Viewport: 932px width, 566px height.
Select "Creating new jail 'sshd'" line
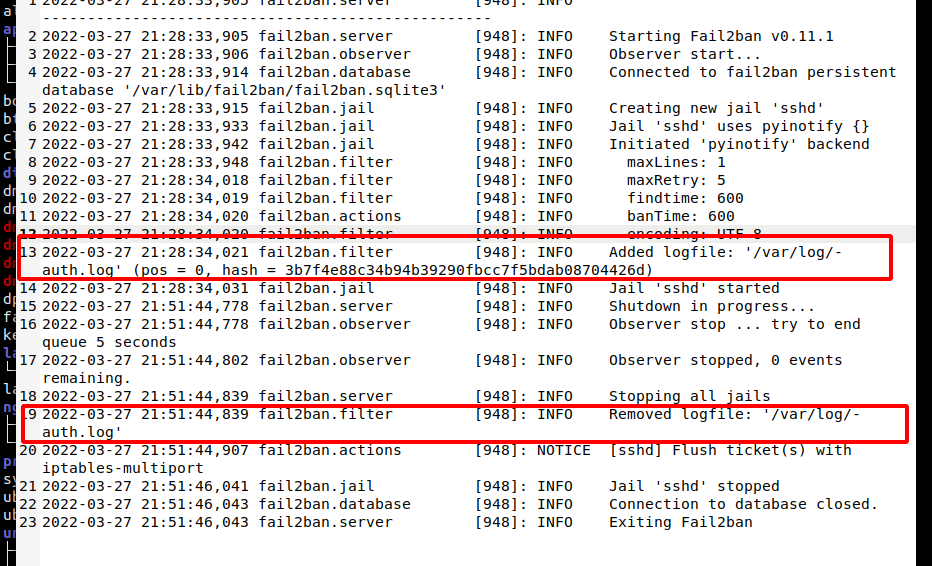(716, 108)
